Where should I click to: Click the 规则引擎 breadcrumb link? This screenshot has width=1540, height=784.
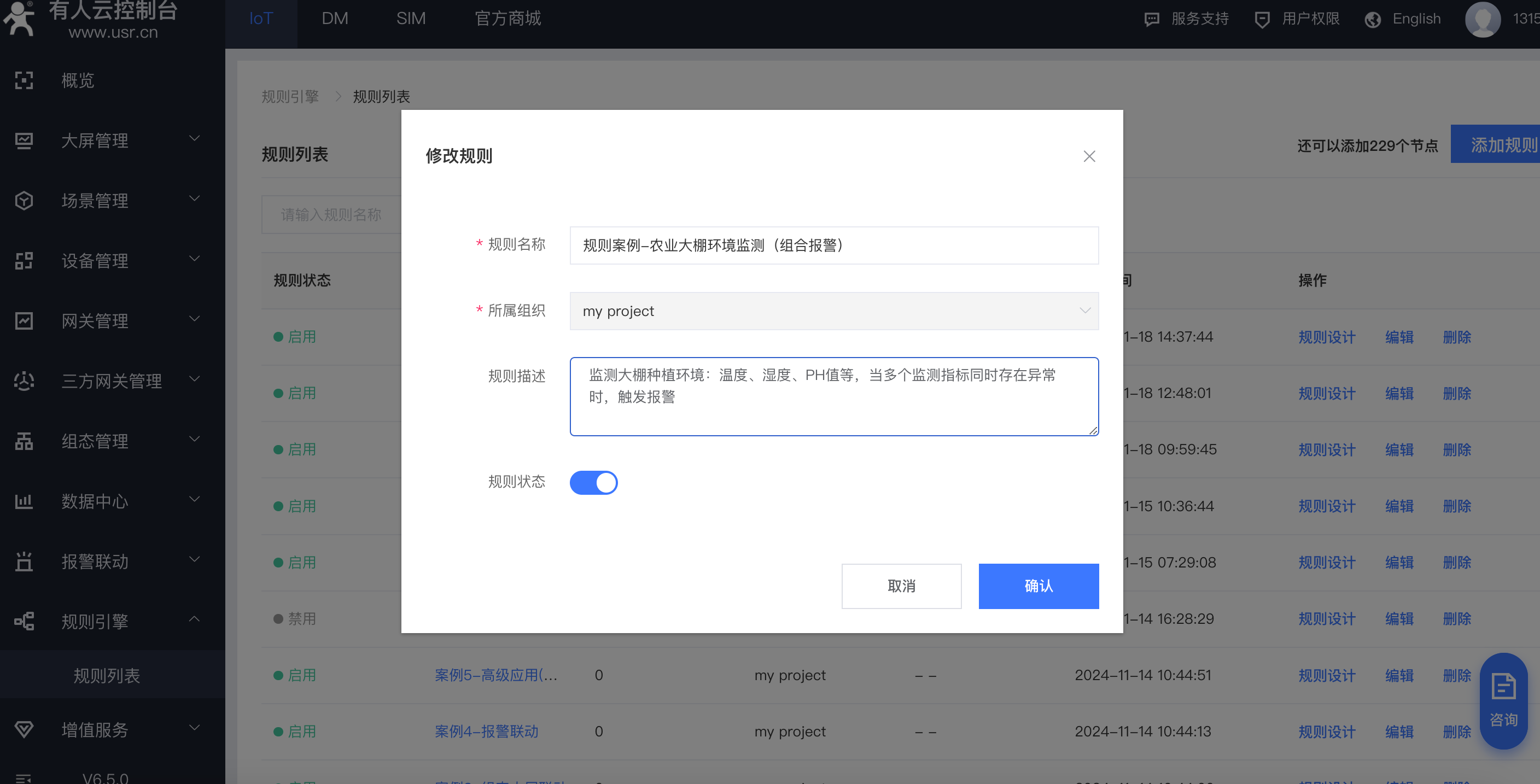[290, 96]
